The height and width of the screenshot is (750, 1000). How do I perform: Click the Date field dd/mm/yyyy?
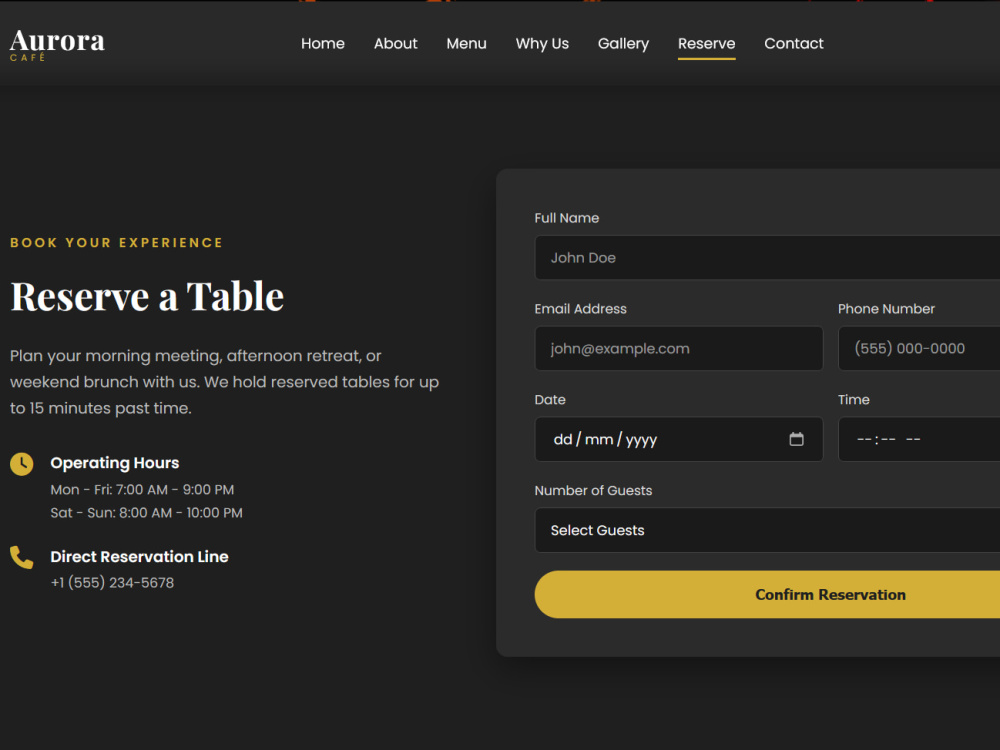click(x=679, y=439)
